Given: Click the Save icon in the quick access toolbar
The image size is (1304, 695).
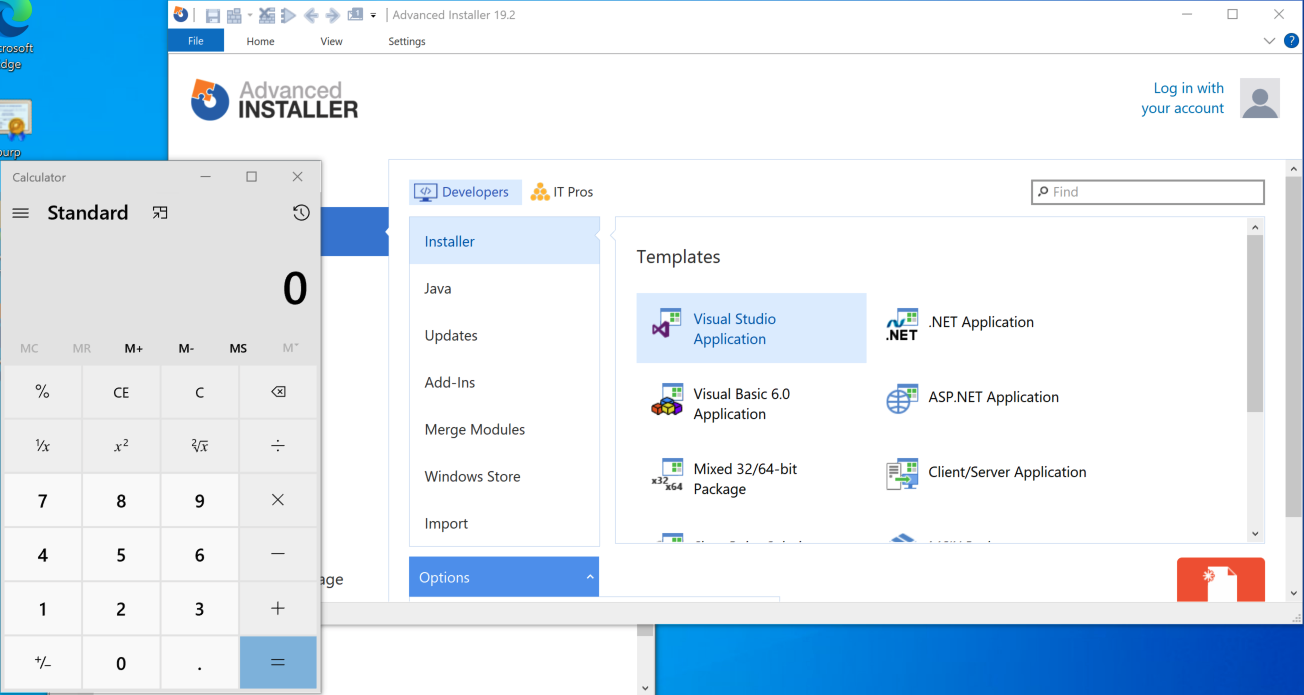Looking at the screenshot, I should [x=212, y=15].
